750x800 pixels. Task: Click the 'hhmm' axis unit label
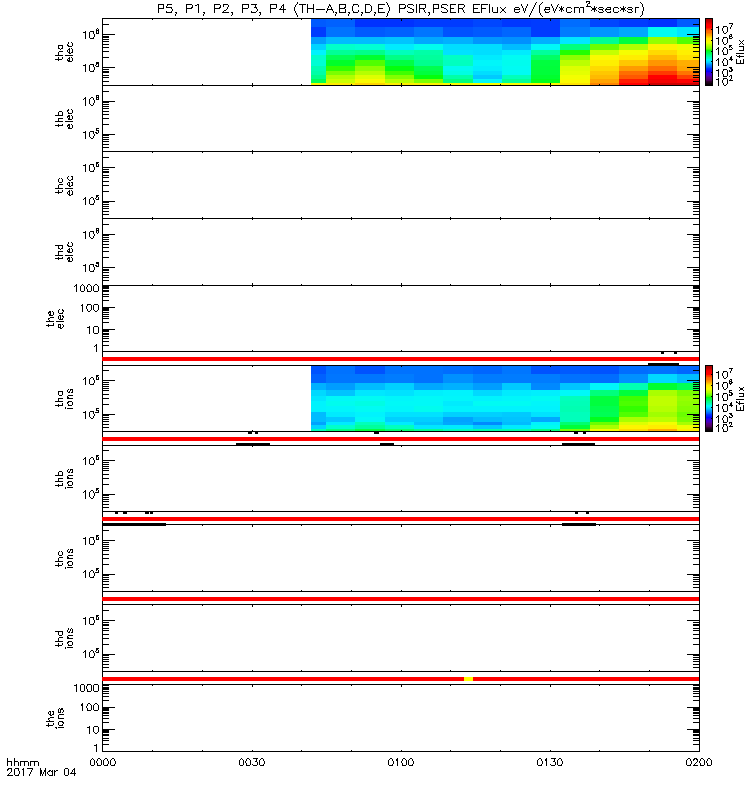pos(22,763)
